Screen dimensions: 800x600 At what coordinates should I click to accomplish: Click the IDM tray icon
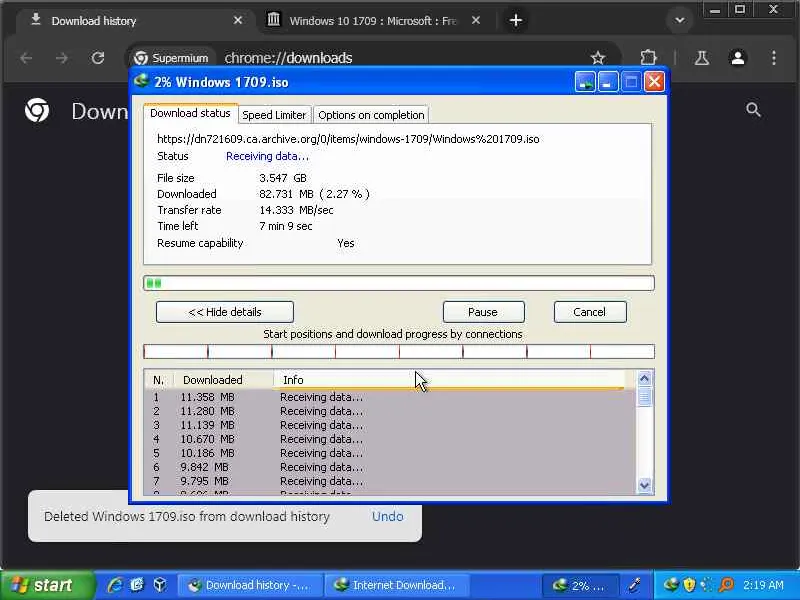[670, 585]
